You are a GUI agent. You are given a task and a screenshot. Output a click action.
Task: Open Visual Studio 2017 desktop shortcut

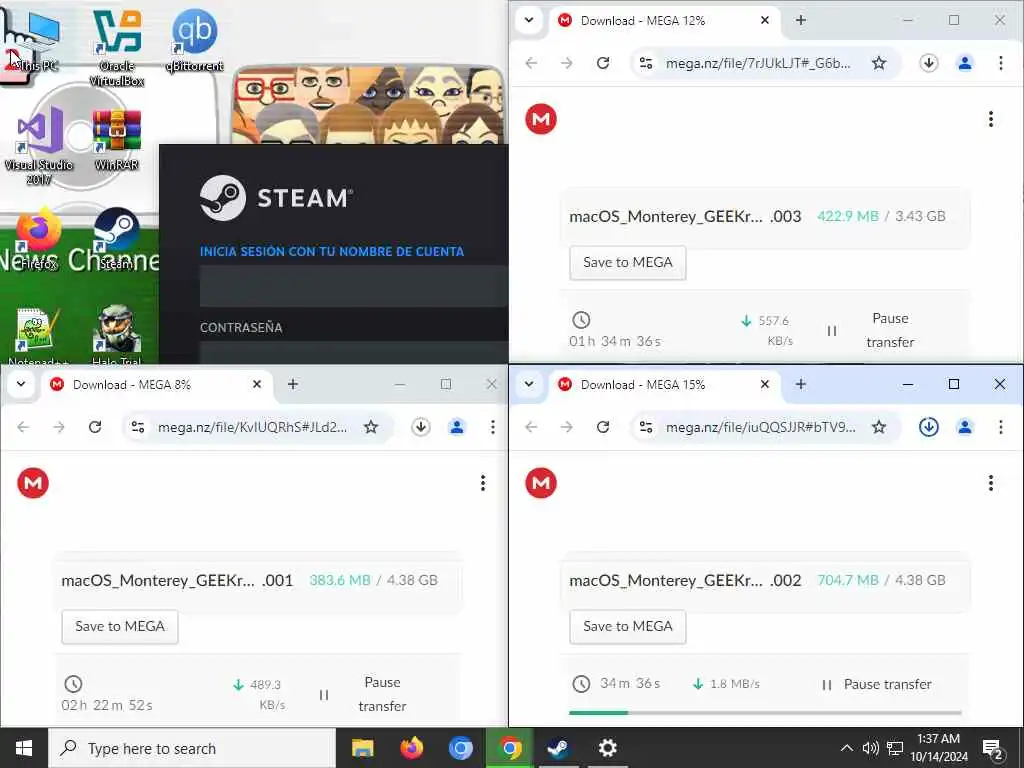pyautogui.click(x=39, y=146)
